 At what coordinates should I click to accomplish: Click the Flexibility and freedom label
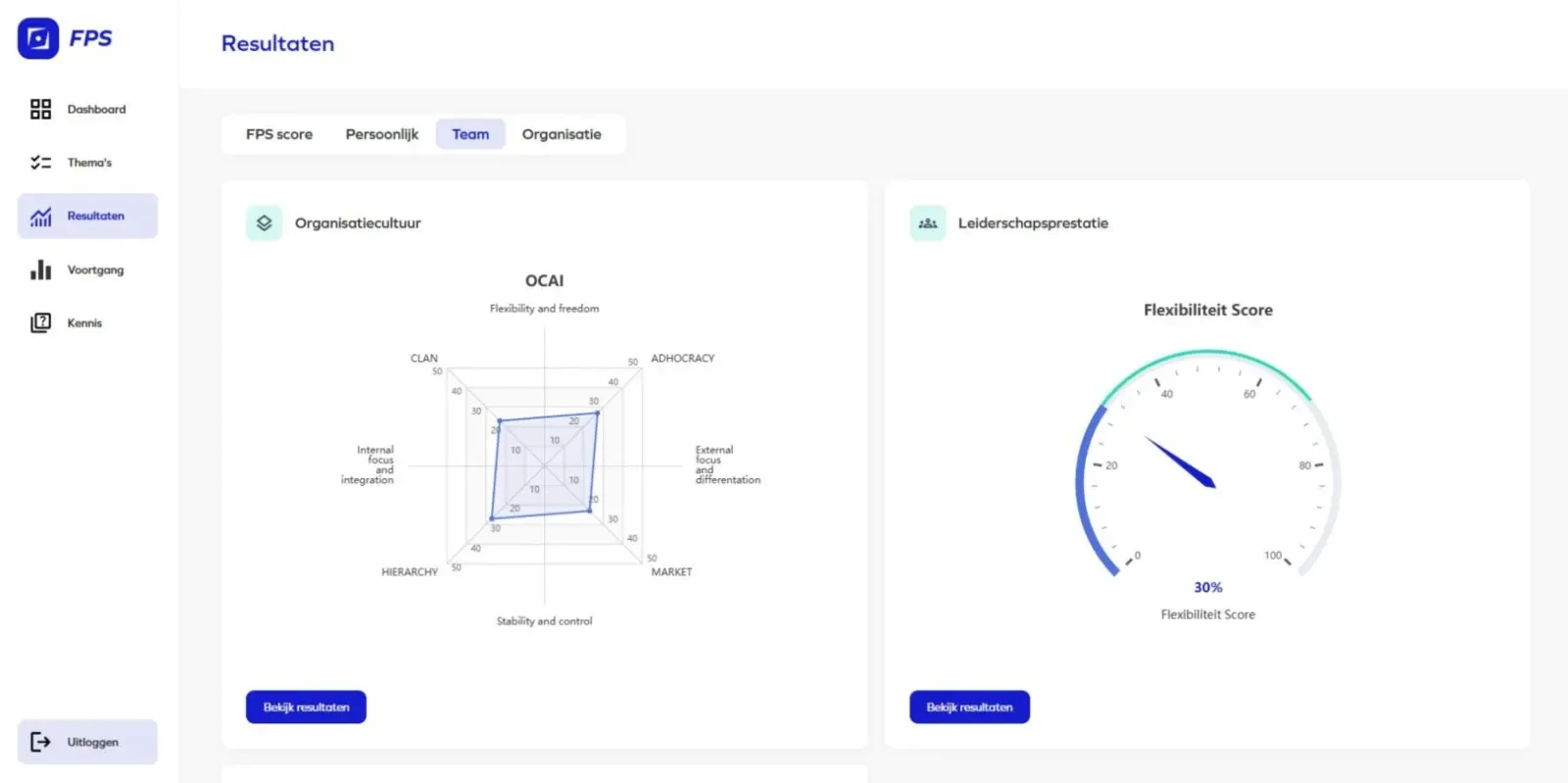point(545,309)
